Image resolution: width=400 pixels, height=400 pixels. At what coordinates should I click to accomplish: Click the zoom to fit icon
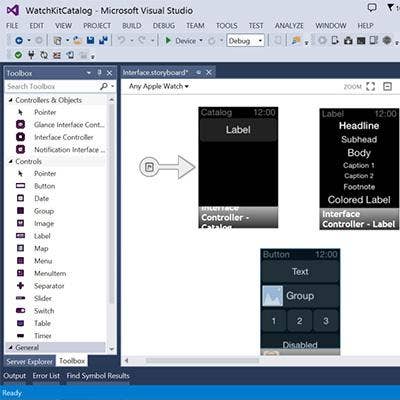[370, 87]
